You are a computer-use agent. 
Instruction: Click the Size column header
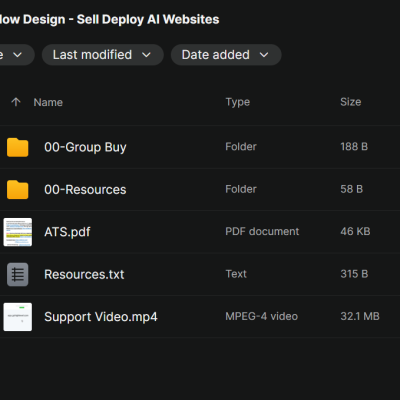pyautogui.click(x=351, y=102)
